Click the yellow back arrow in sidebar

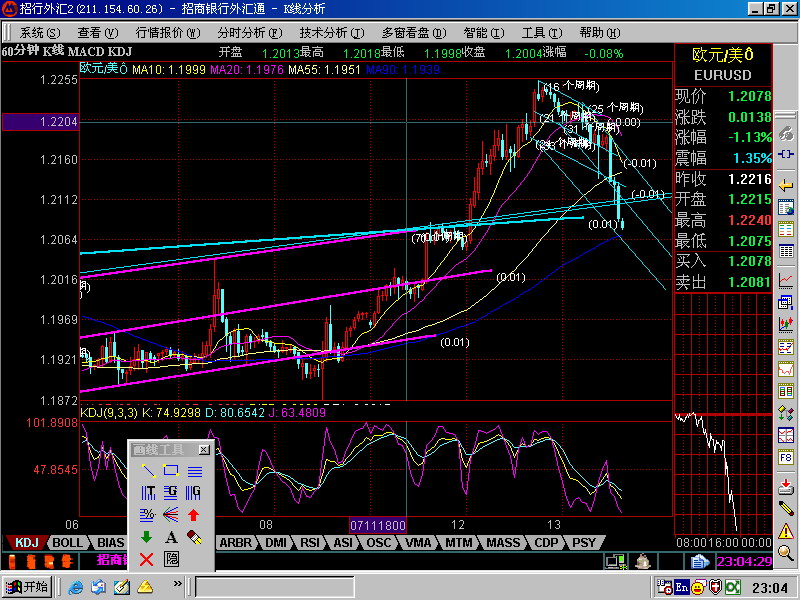pos(786,186)
